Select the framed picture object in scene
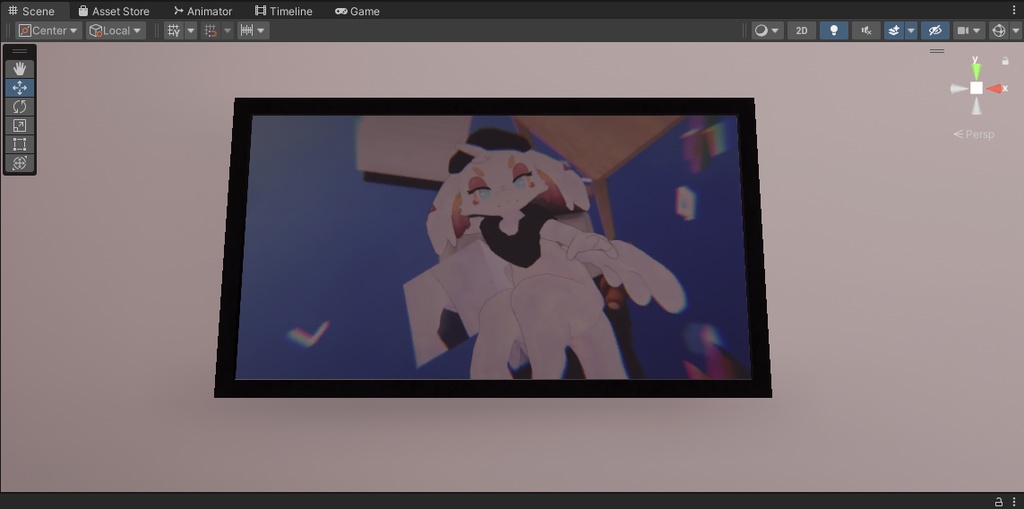This screenshot has height=509, width=1024. point(493,248)
